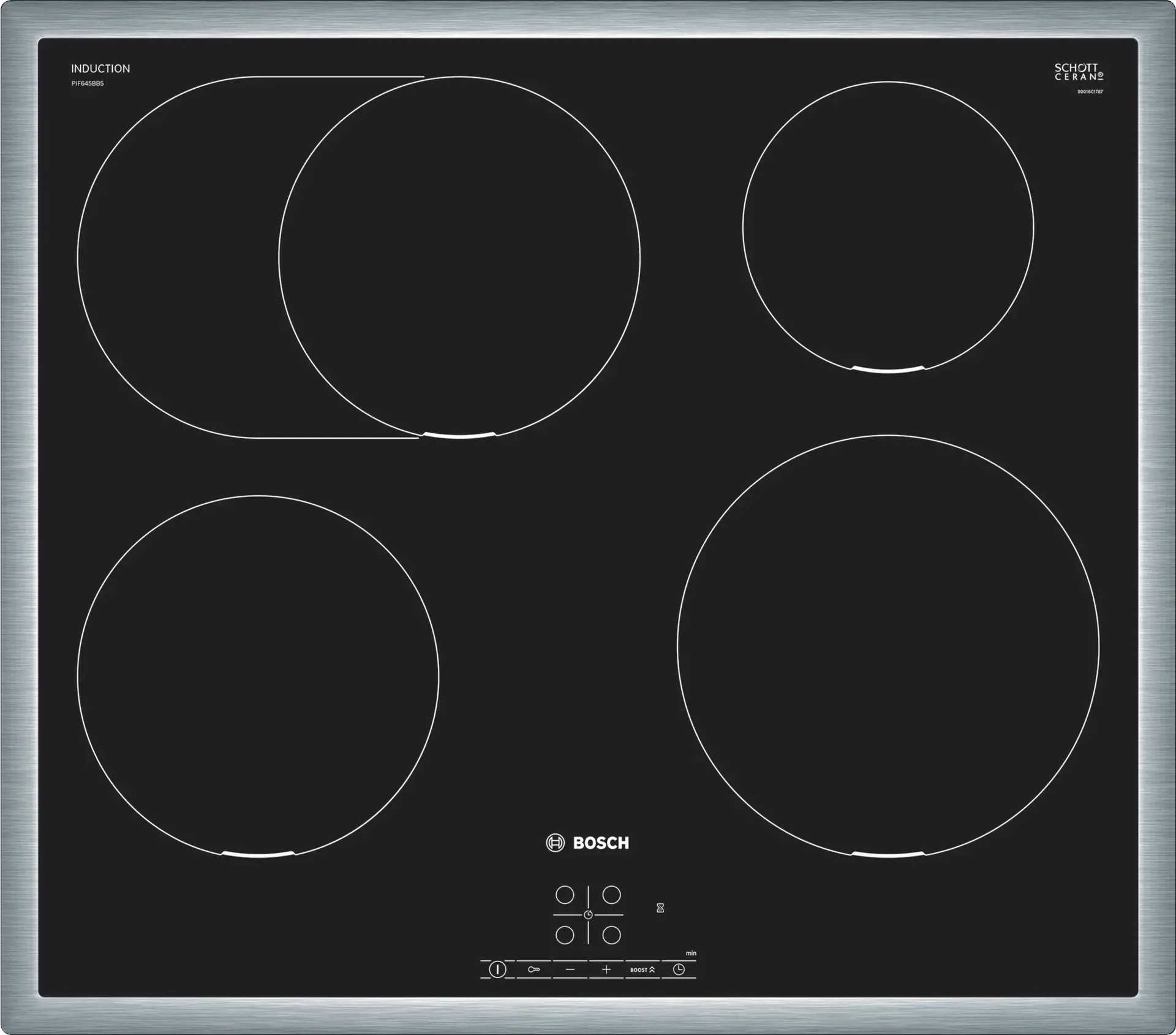Viewport: 1176px width, 1035px height.
Task: Tap the hourglass short-timer icon
Action: point(660,908)
